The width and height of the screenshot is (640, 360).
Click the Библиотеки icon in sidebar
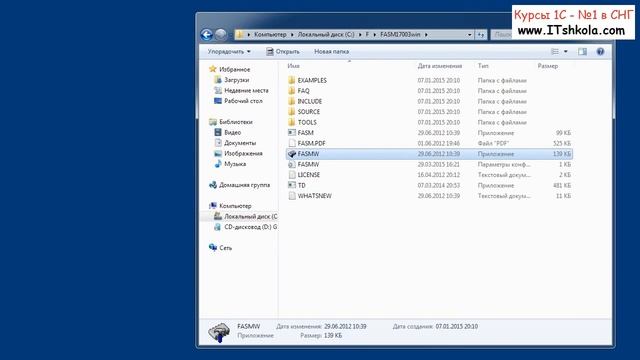point(213,122)
